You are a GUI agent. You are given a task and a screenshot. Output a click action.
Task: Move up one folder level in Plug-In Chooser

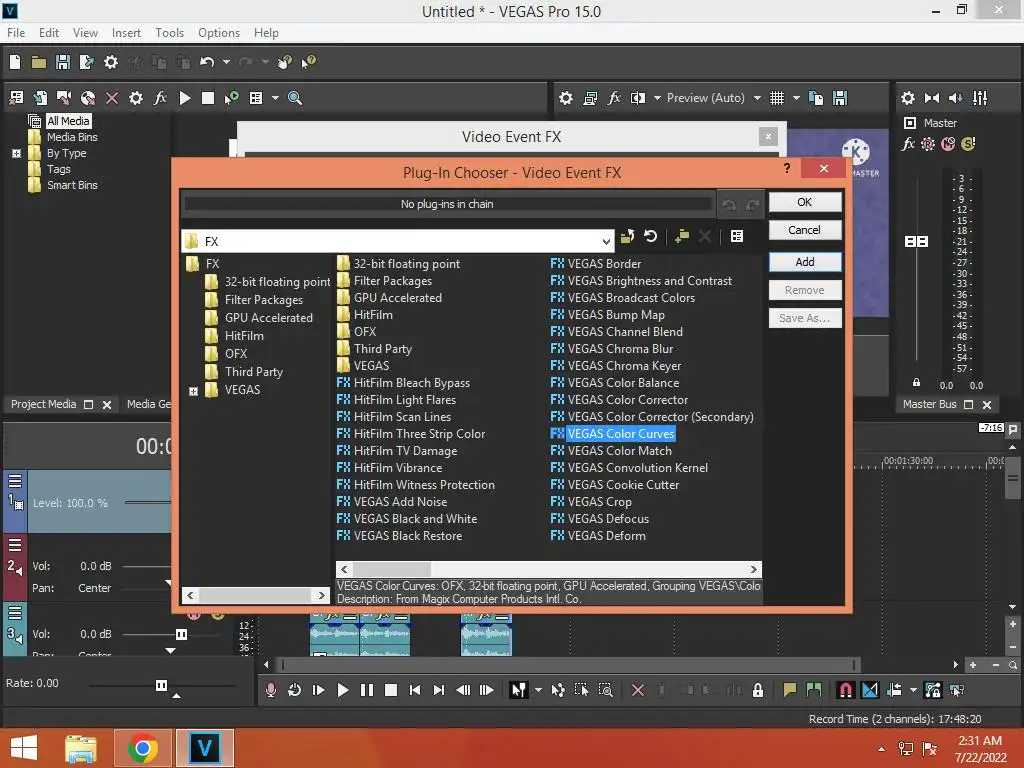click(628, 236)
